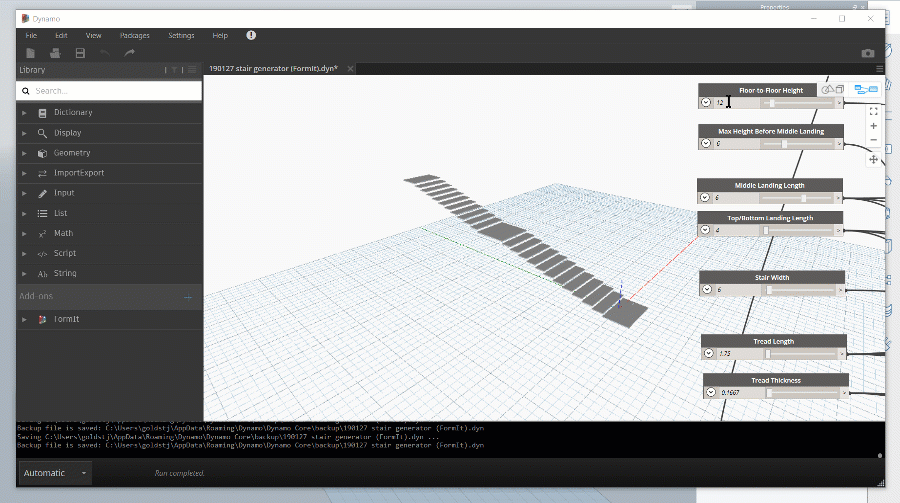Click the Geometry category cube icon
The width and height of the screenshot is (900, 503).
(42, 153)
